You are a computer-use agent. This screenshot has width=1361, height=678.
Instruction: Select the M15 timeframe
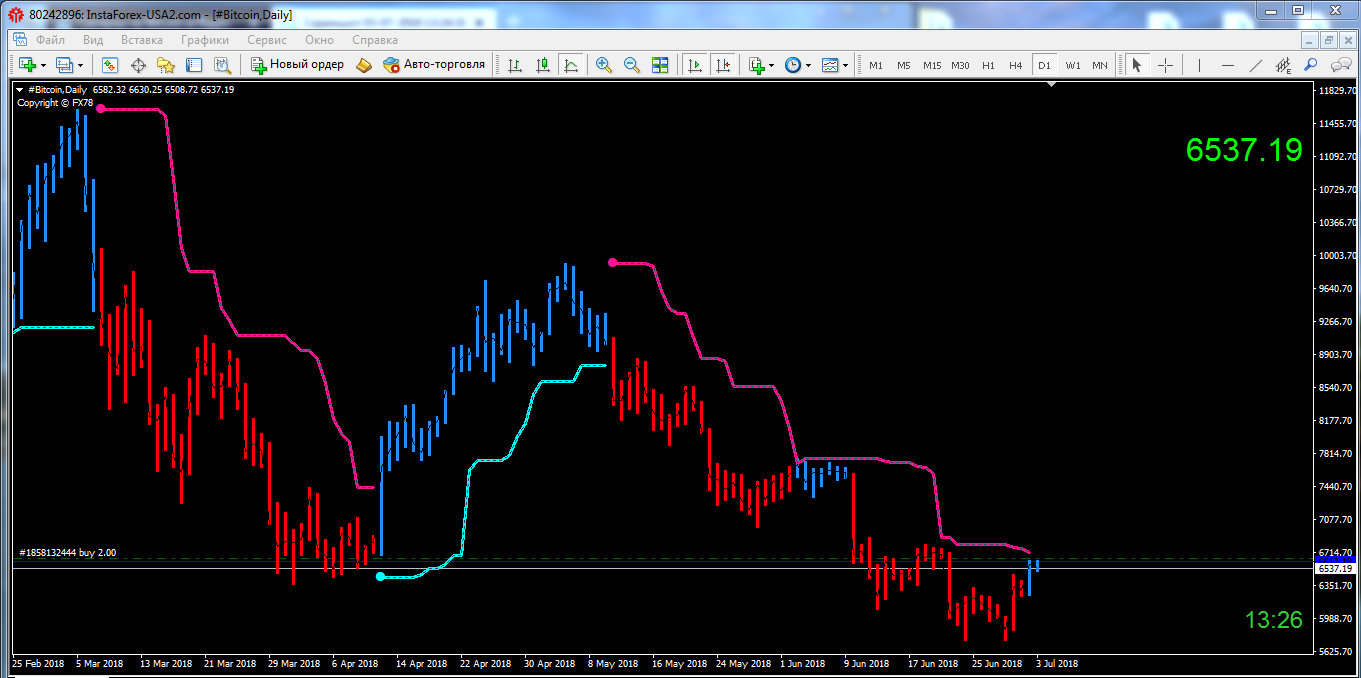[932, 65]
